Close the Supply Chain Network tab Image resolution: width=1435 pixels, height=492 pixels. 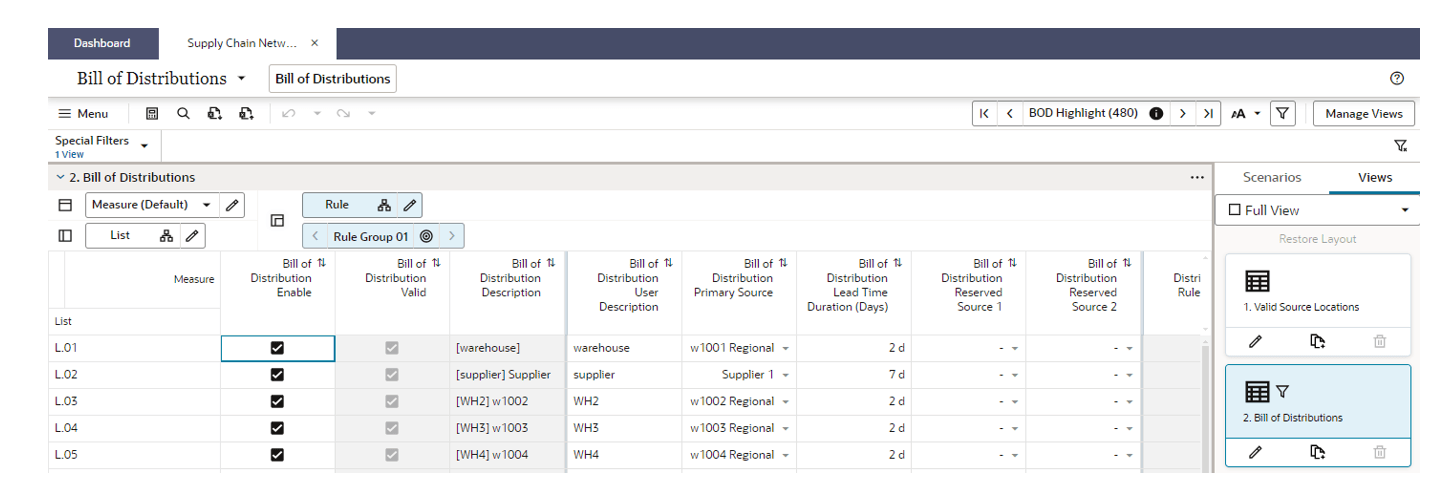[x=315, y=43]
